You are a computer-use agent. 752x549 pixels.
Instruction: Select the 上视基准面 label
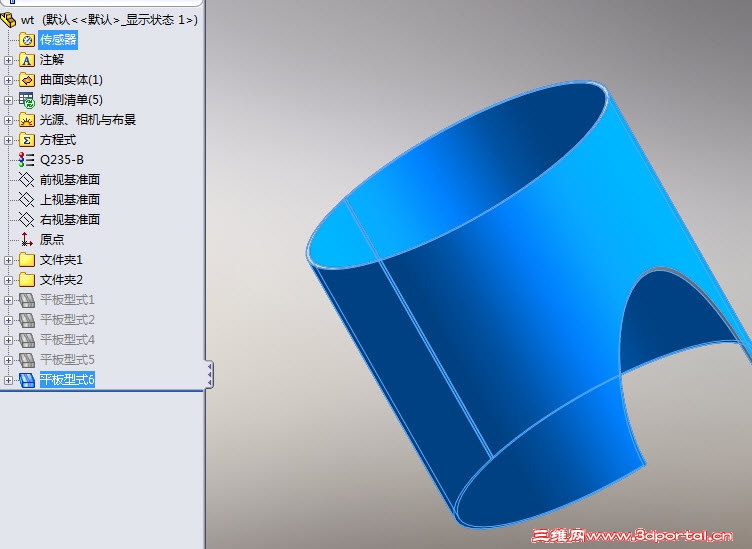point(70,199)
